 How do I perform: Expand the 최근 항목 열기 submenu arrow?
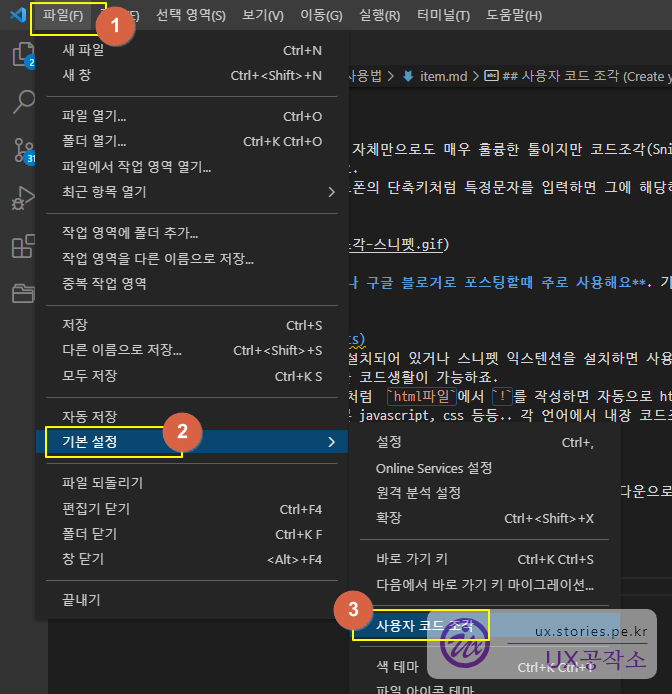(x=331, y=192)
